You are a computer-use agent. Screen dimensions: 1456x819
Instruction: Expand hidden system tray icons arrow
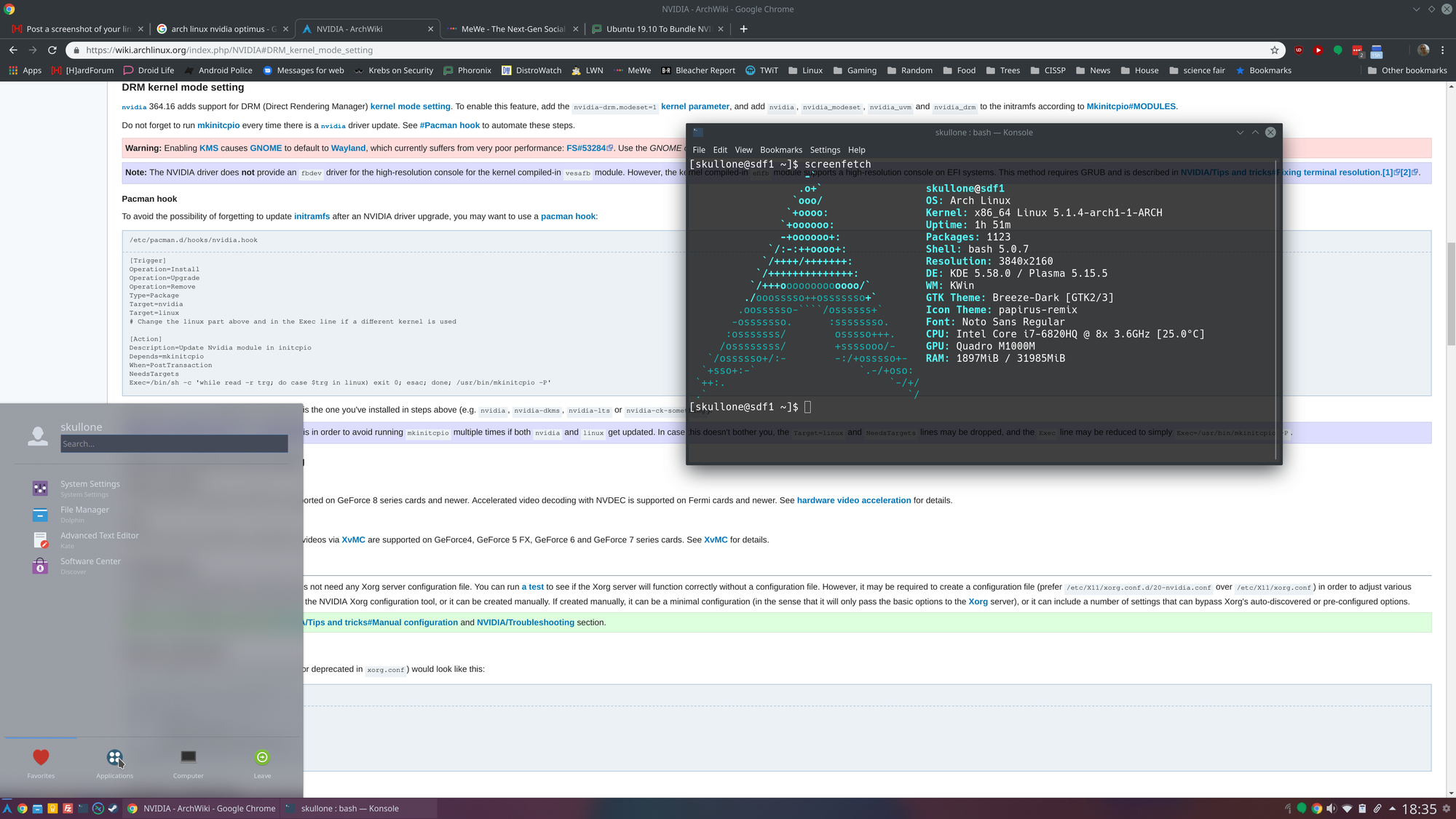click(x=1393, y=808)
